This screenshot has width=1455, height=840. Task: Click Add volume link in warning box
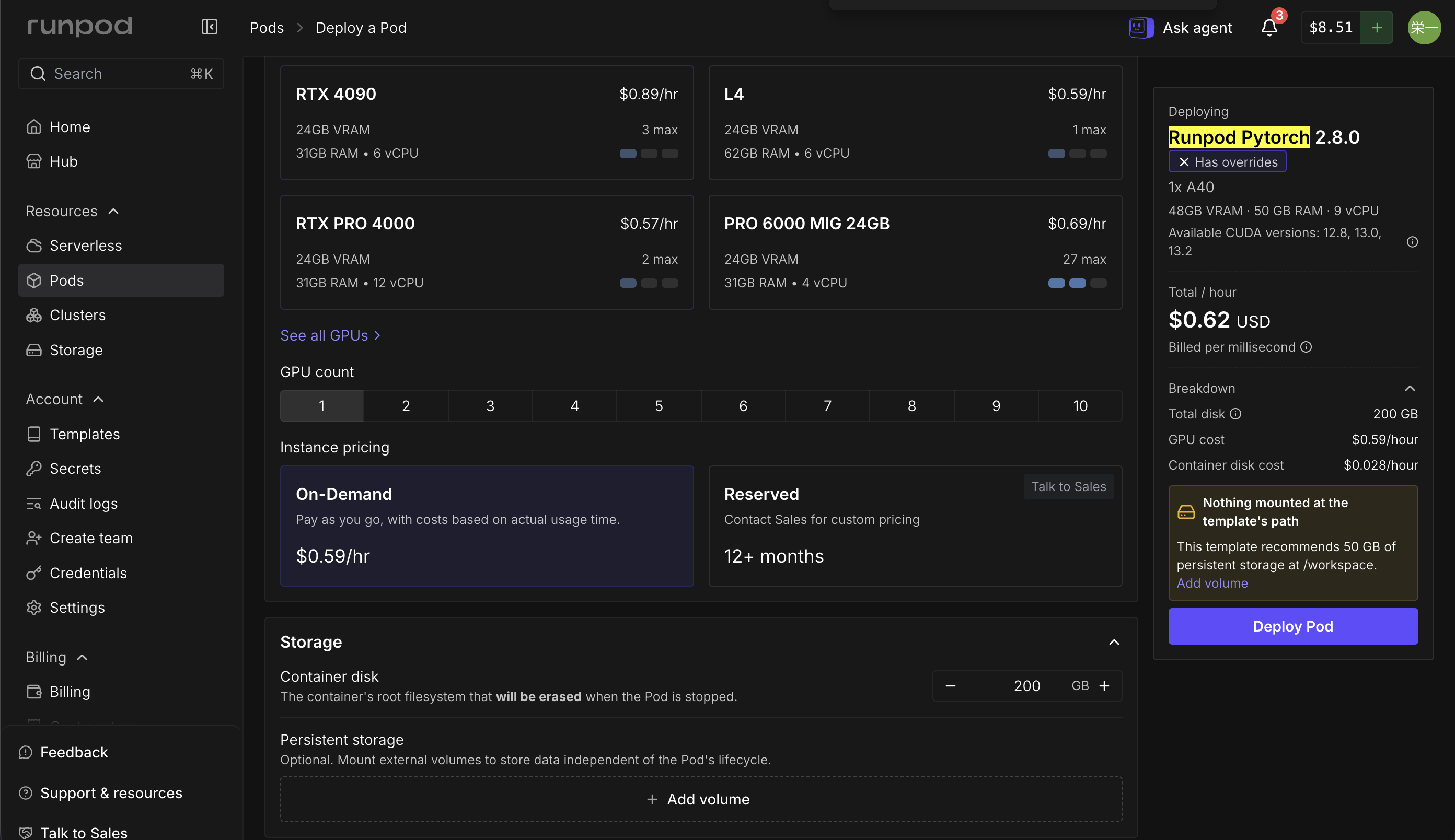pos(1212,584)
